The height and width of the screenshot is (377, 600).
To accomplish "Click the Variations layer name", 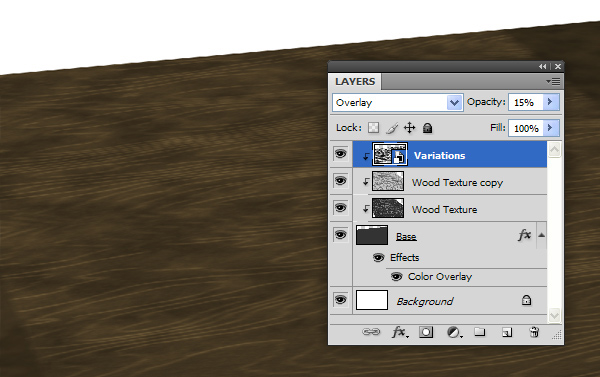I will click(x=439, y=155).
